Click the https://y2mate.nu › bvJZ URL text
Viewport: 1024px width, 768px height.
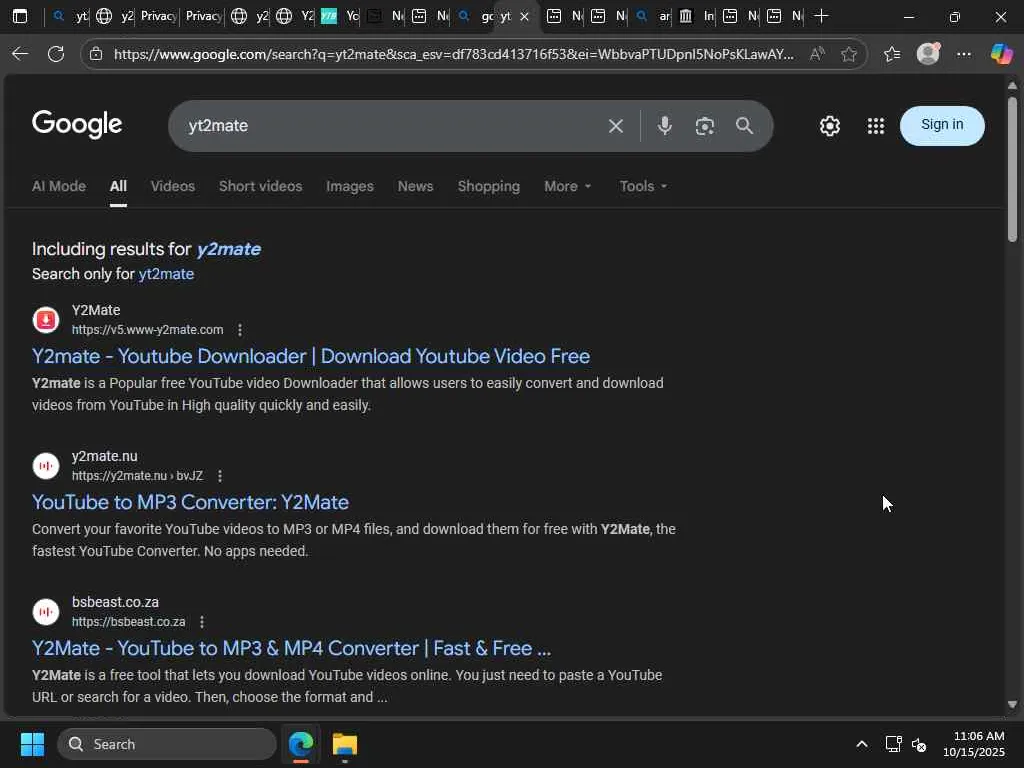[x=137, y=476]
